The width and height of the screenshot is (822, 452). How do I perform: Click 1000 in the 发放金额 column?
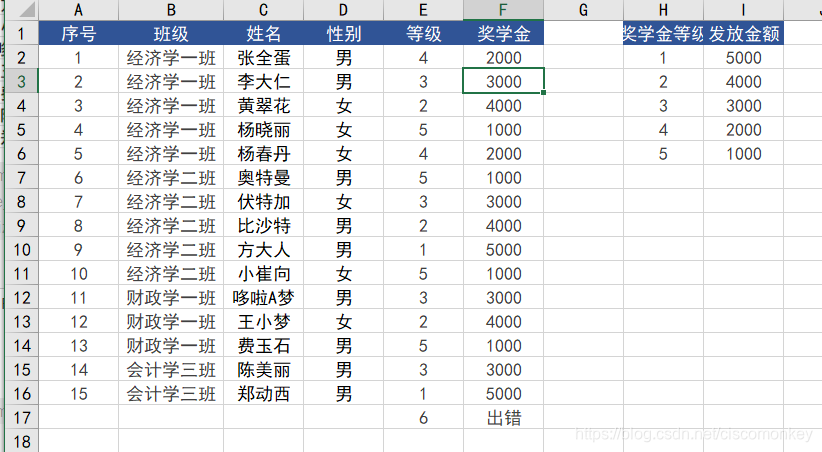743,154
